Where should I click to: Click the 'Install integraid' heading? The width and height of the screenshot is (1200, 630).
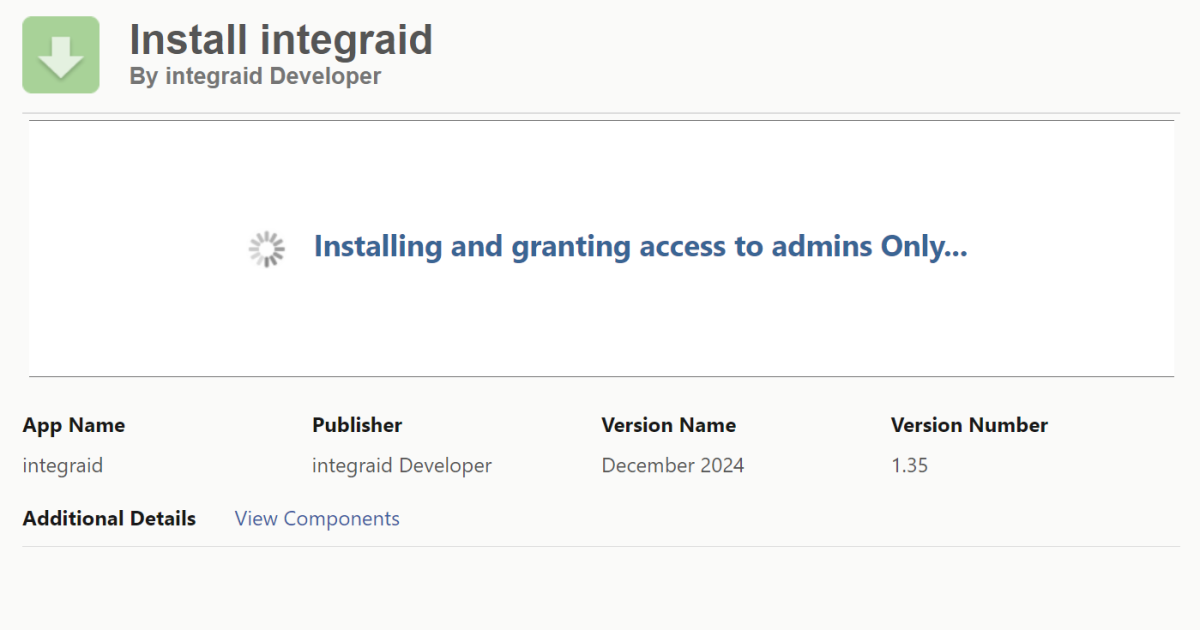tap(281, 40)
